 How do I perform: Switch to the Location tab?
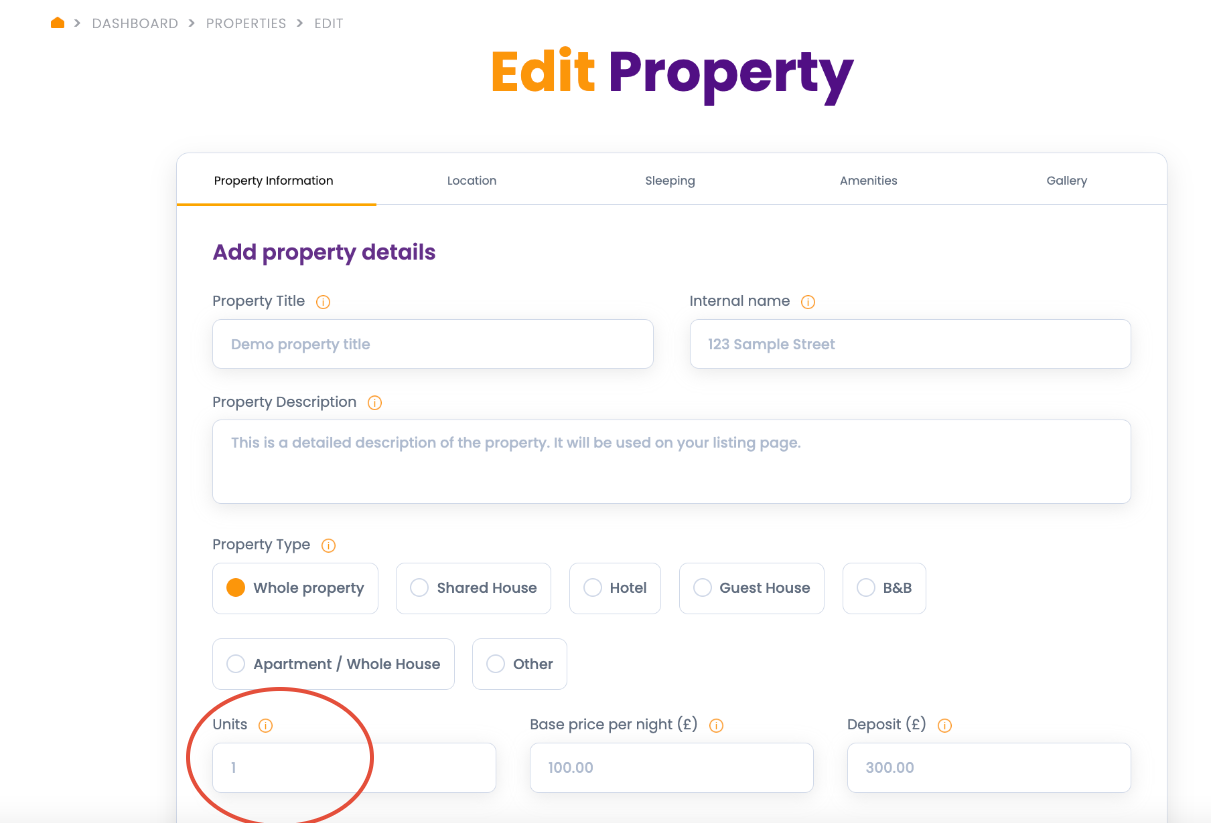pos(472,181)
